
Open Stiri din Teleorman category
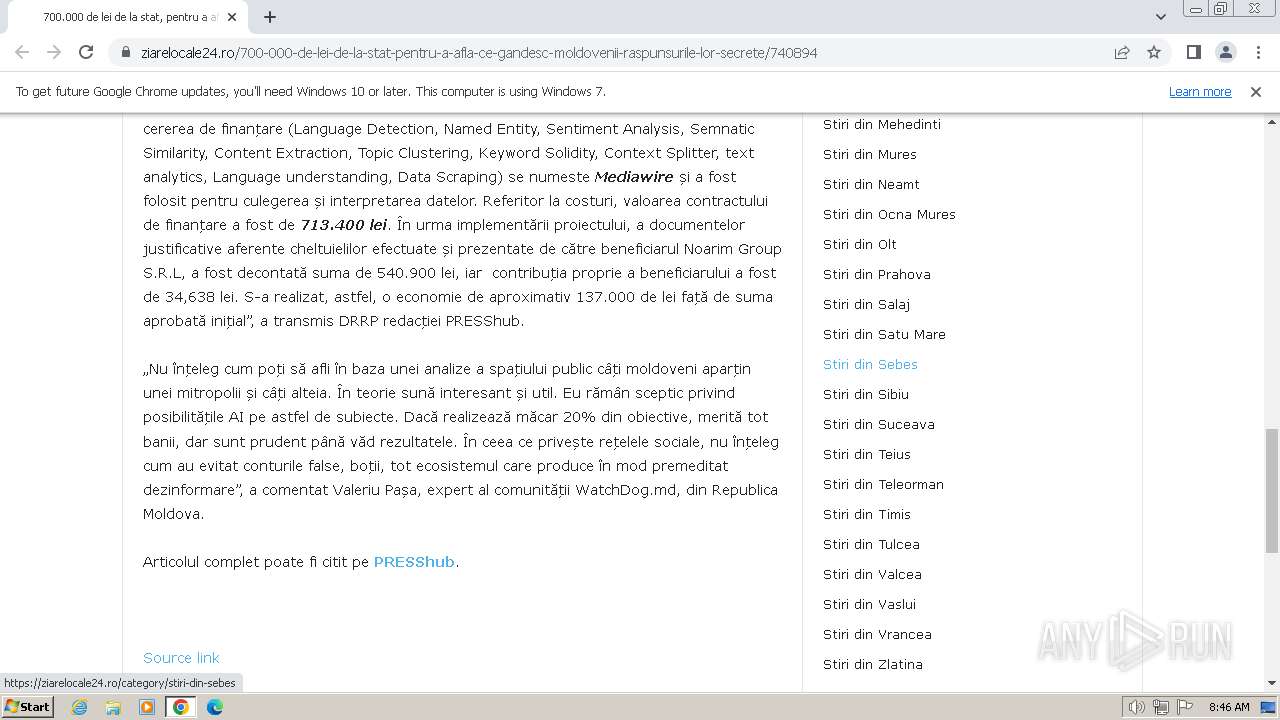tap(883, 484)
